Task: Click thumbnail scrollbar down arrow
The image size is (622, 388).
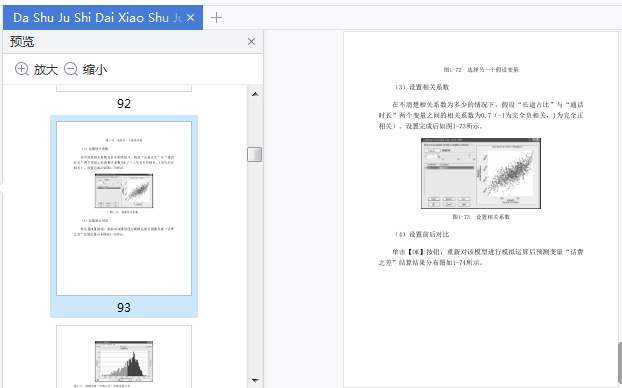Action: [255, 381]
